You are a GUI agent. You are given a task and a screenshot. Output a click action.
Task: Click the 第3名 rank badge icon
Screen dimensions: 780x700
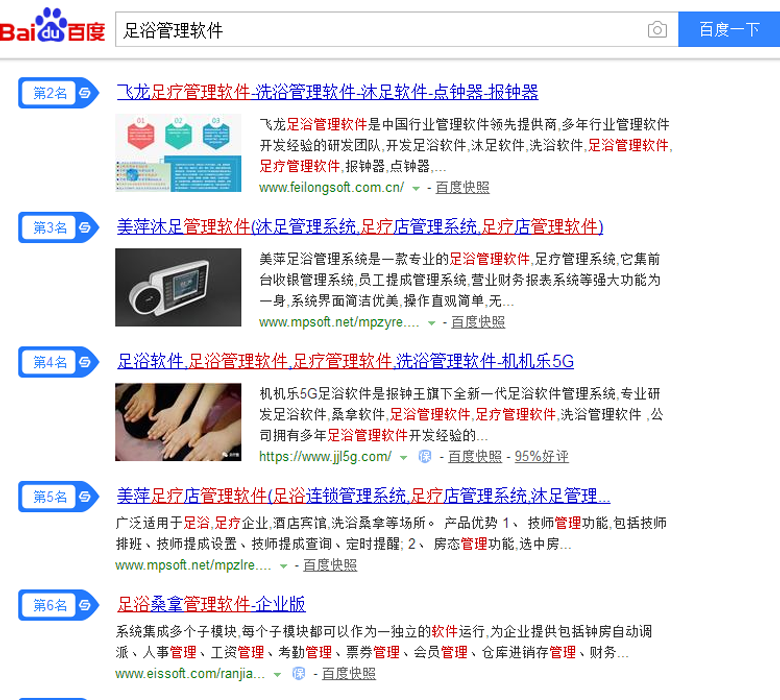coord(59,227)
